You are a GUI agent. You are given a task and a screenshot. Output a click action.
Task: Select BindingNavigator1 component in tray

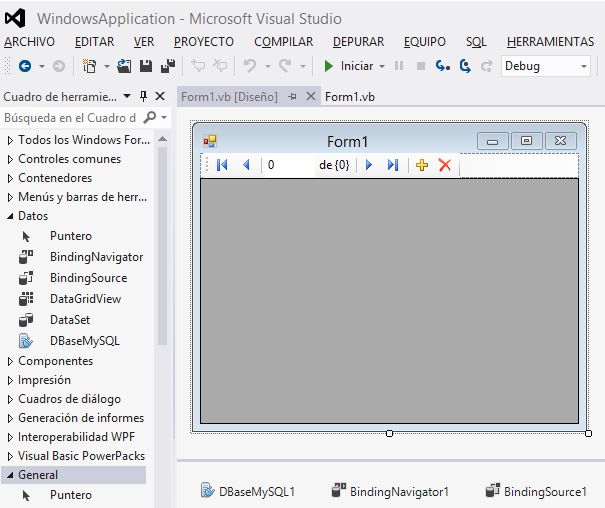point(390,491)
